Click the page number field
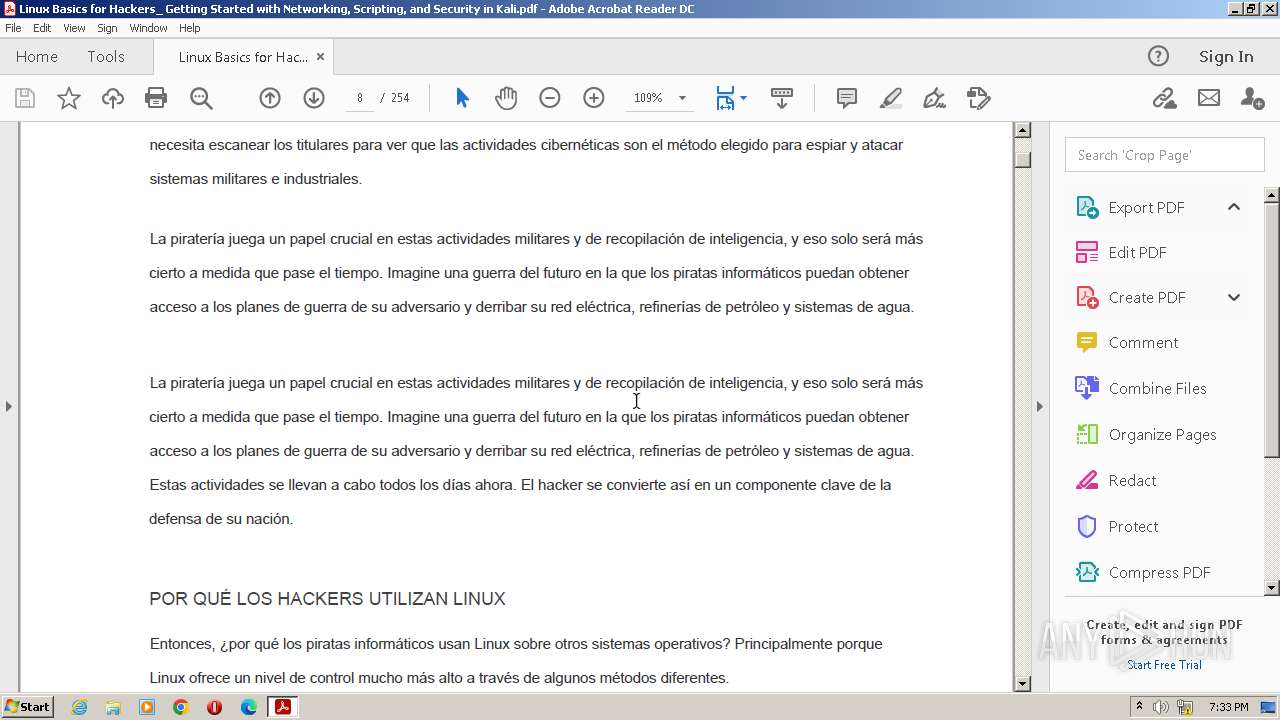The image size is (1280, 720). click(360, 98)
